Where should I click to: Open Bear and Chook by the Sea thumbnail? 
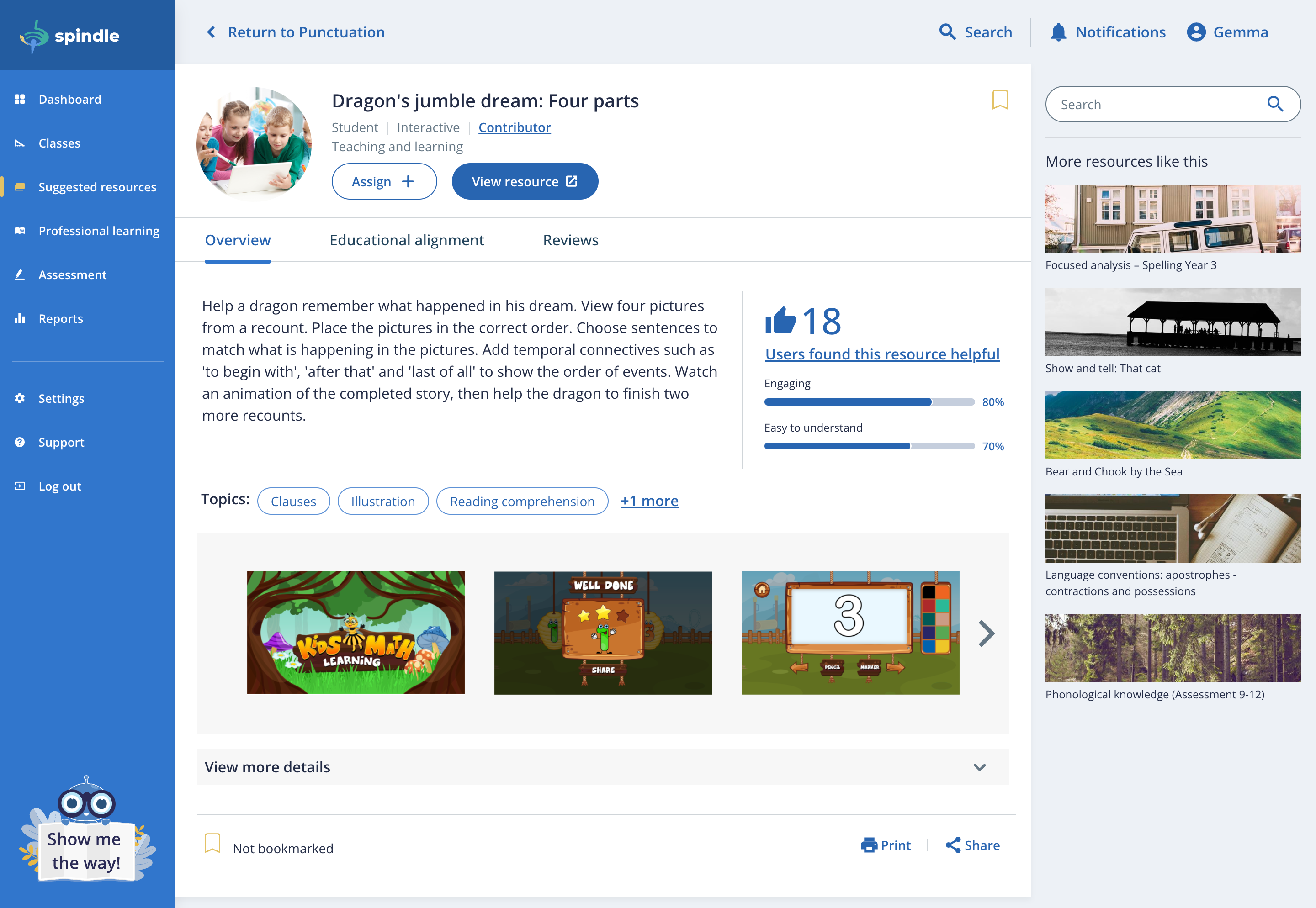pyautogui.click(x=1173, y=425)
